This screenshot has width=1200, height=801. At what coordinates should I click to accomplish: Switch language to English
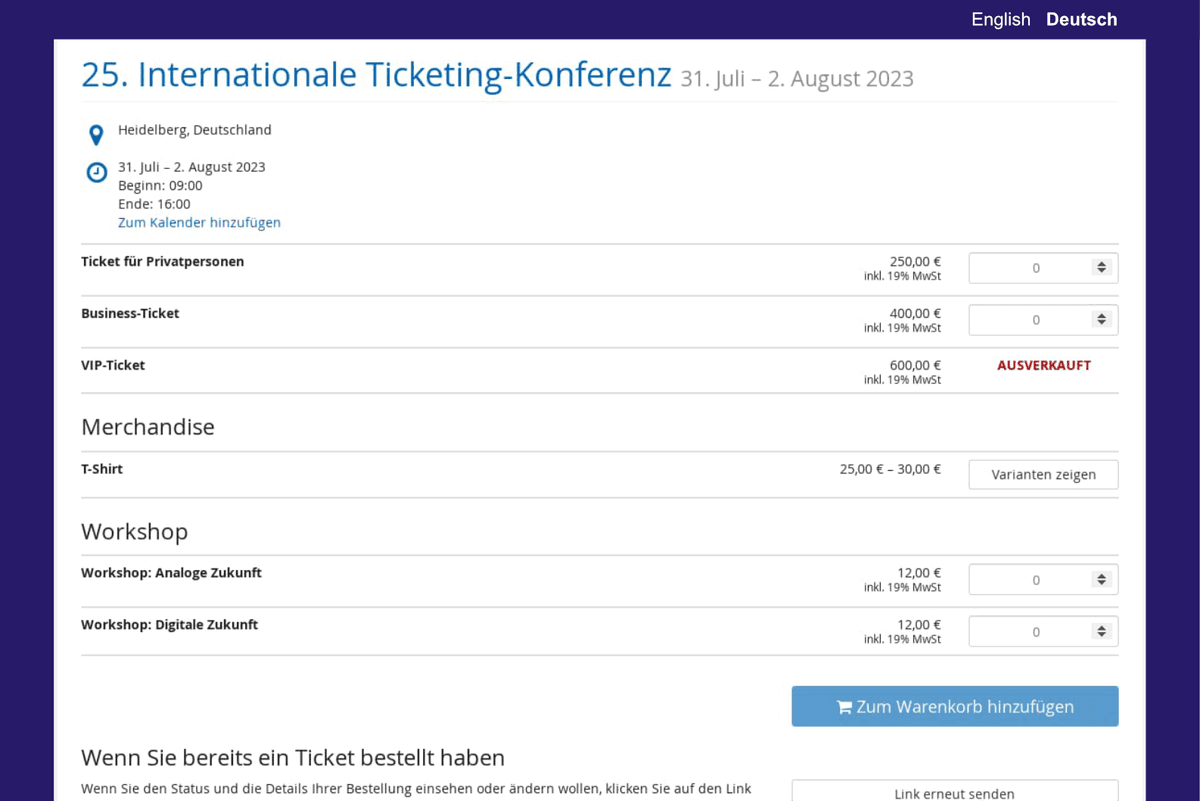click(1000, 19)
